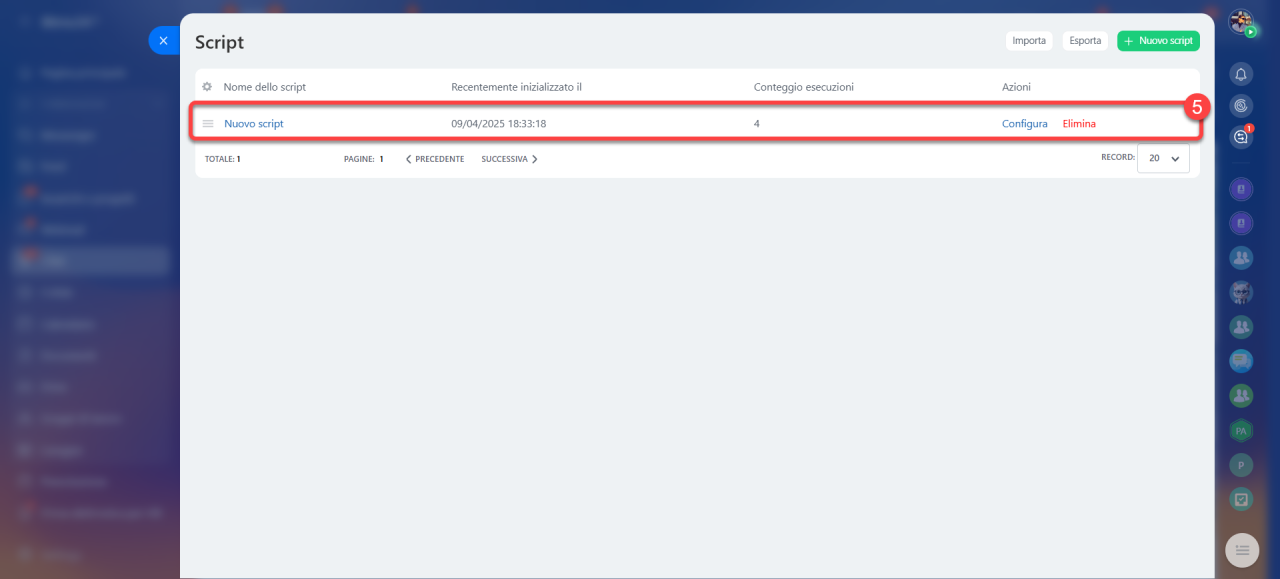Open user profile avatar at top right
Screen dimensions: 1280x579
coord(1241,22)
